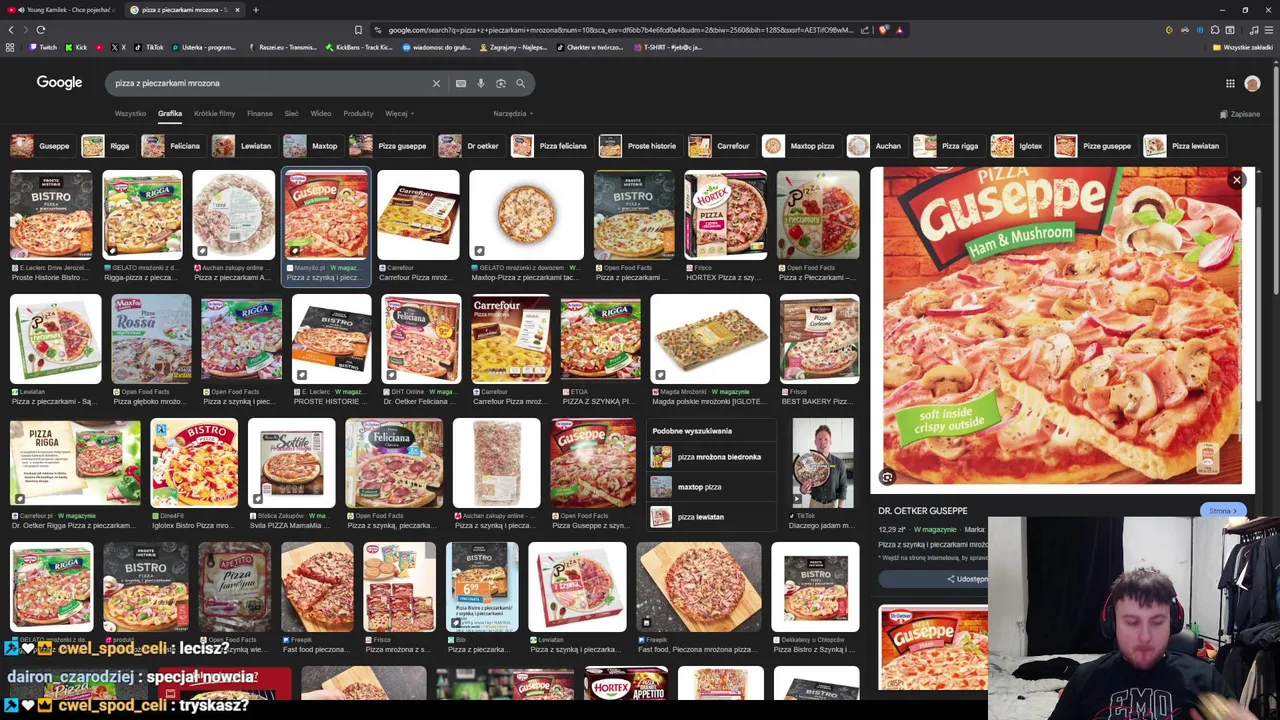Open the TikTok video thumbnail result
This screenshot has height=720, width=1280.
click(823, 463)
